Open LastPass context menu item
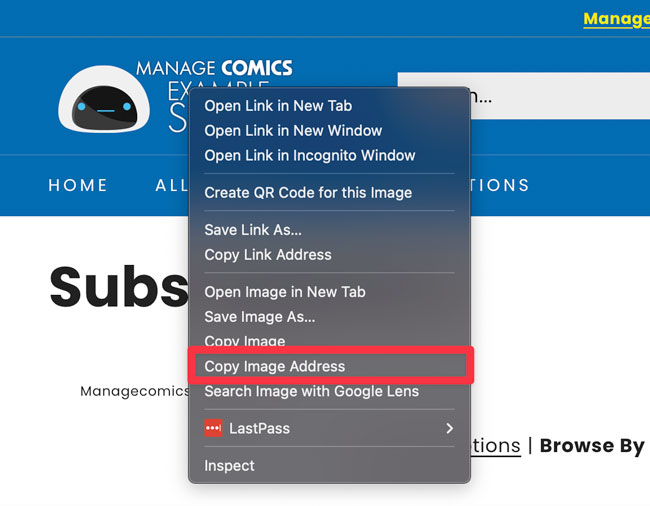The height and width of the screenshot is (506, 650). coord(330,428)
